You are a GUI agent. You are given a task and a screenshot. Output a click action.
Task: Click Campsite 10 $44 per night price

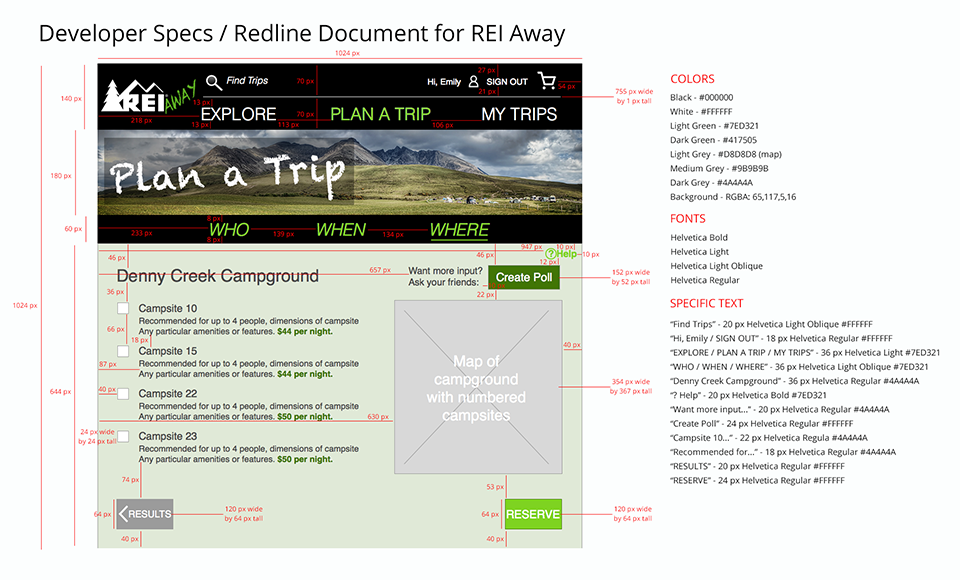pos(305,331)
